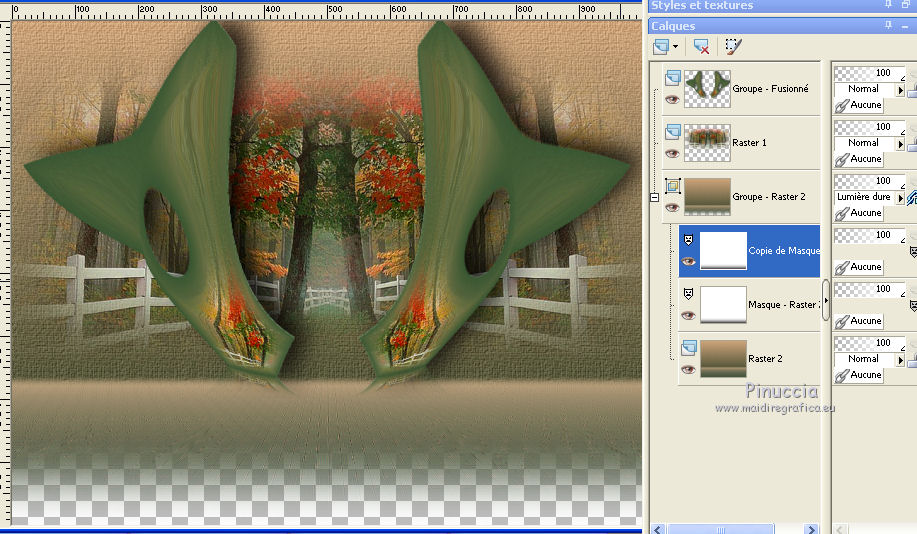
Task: Toggle visibility of Raster 1 layer
Action: tap(672, 154)
